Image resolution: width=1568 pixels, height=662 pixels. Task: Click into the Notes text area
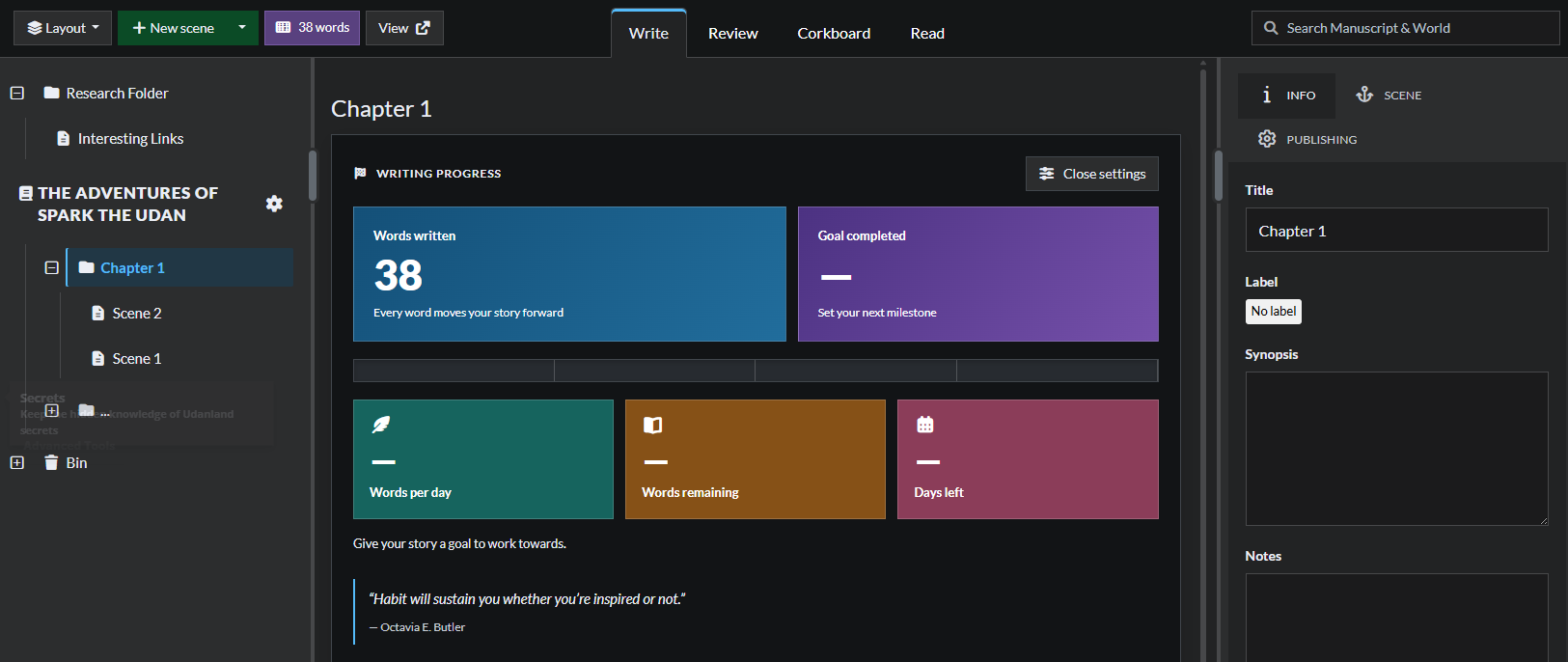coord(1396,618)
